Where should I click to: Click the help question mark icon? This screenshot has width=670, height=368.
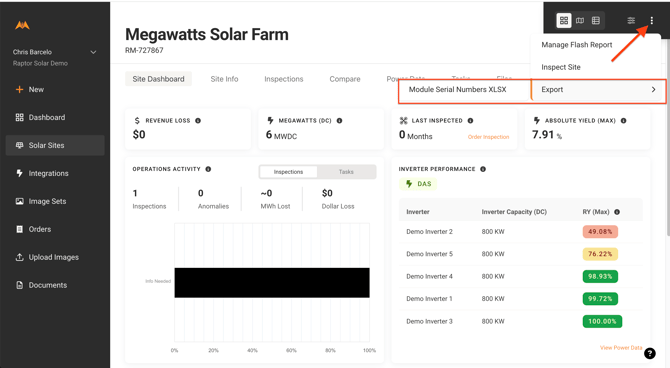click(649, 353)
